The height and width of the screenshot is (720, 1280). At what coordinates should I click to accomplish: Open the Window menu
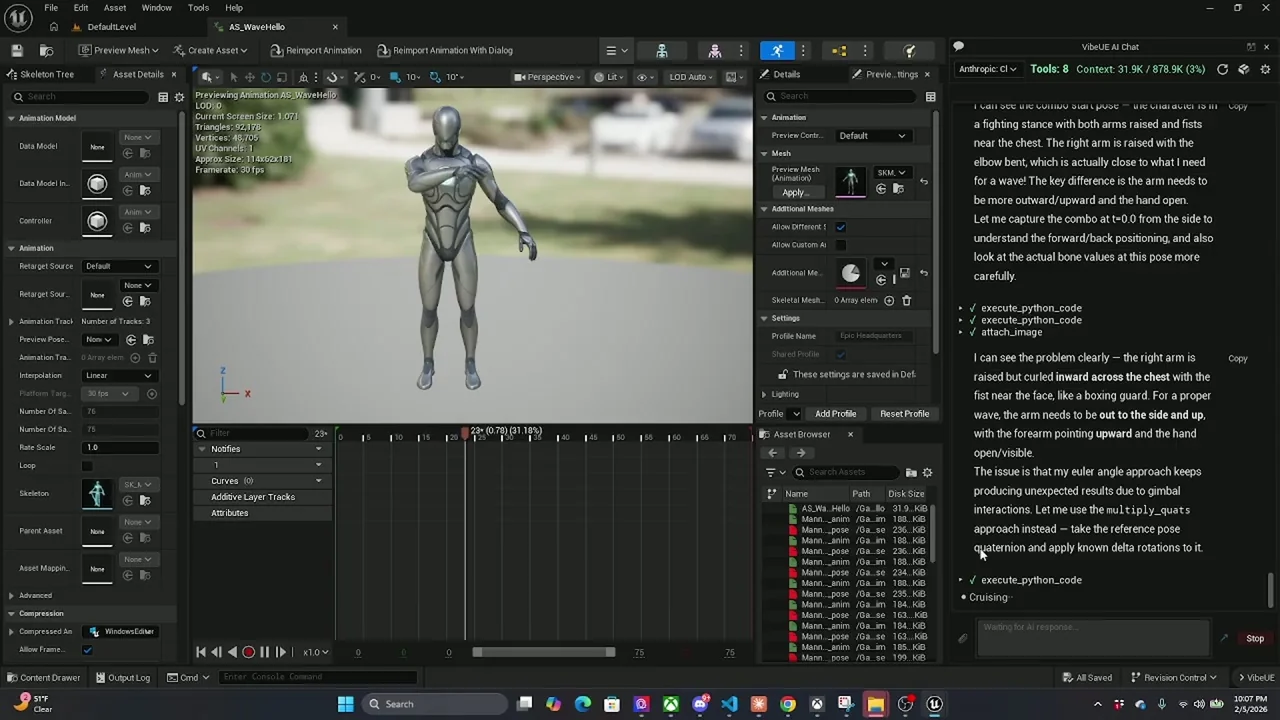[x=156, y=7]
